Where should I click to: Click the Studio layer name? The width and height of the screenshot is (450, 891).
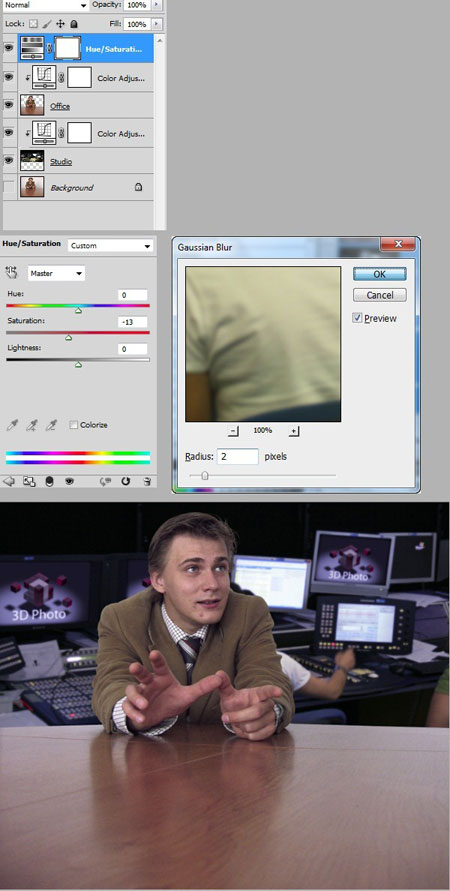pos(61,162)
